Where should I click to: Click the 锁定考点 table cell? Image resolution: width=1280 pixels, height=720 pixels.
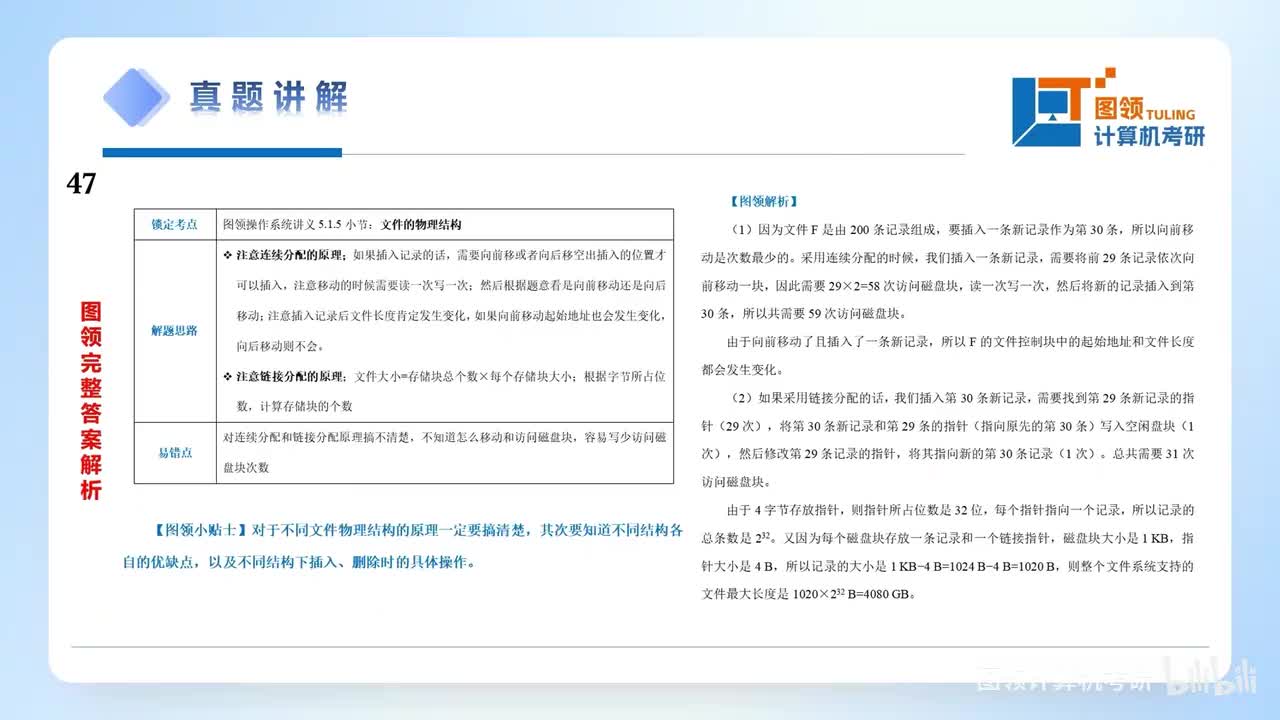pos(175,224)
